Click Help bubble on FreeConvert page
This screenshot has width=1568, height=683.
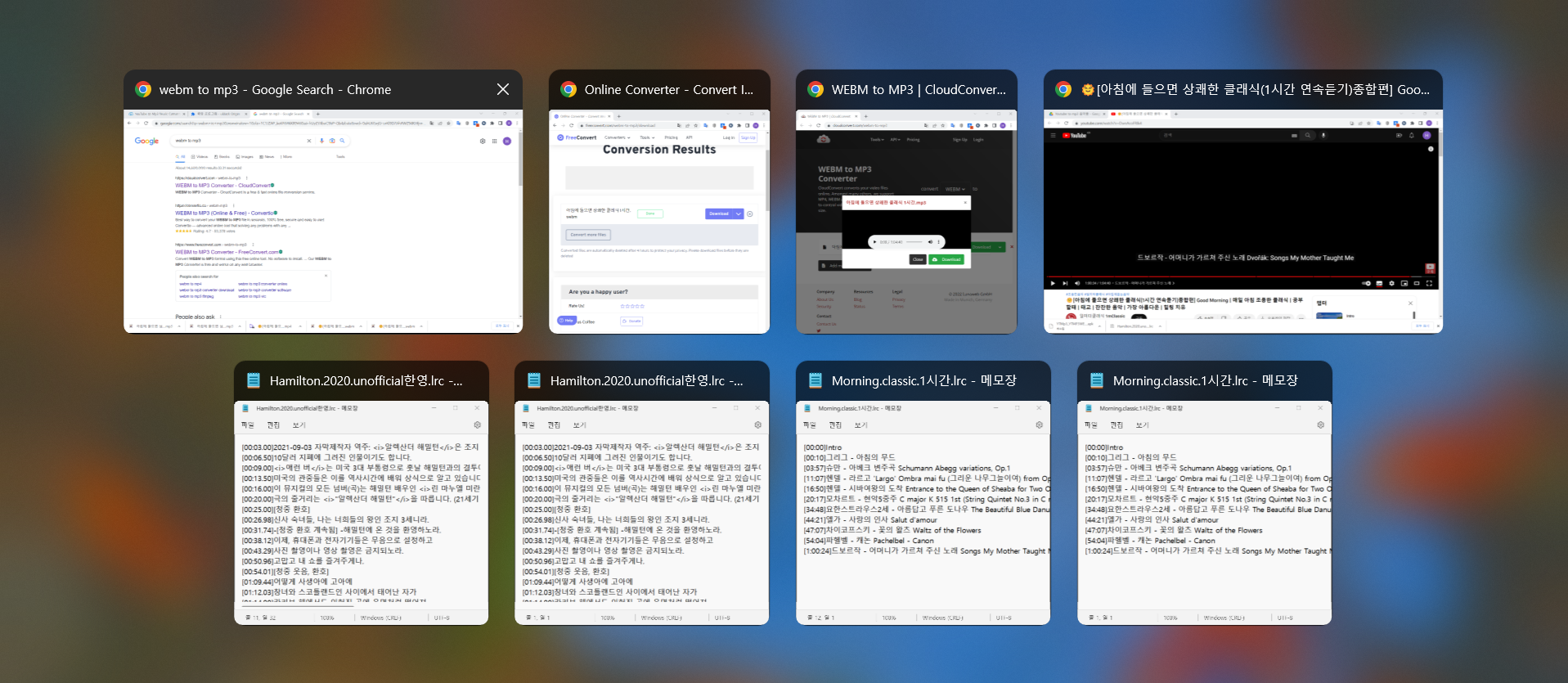[567, 321]
